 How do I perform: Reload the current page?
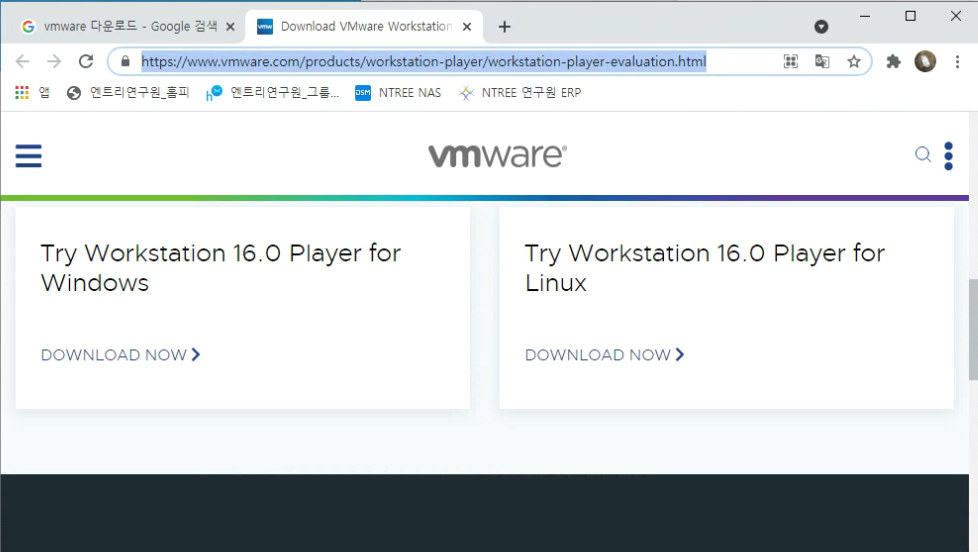[x=86, y=61]
